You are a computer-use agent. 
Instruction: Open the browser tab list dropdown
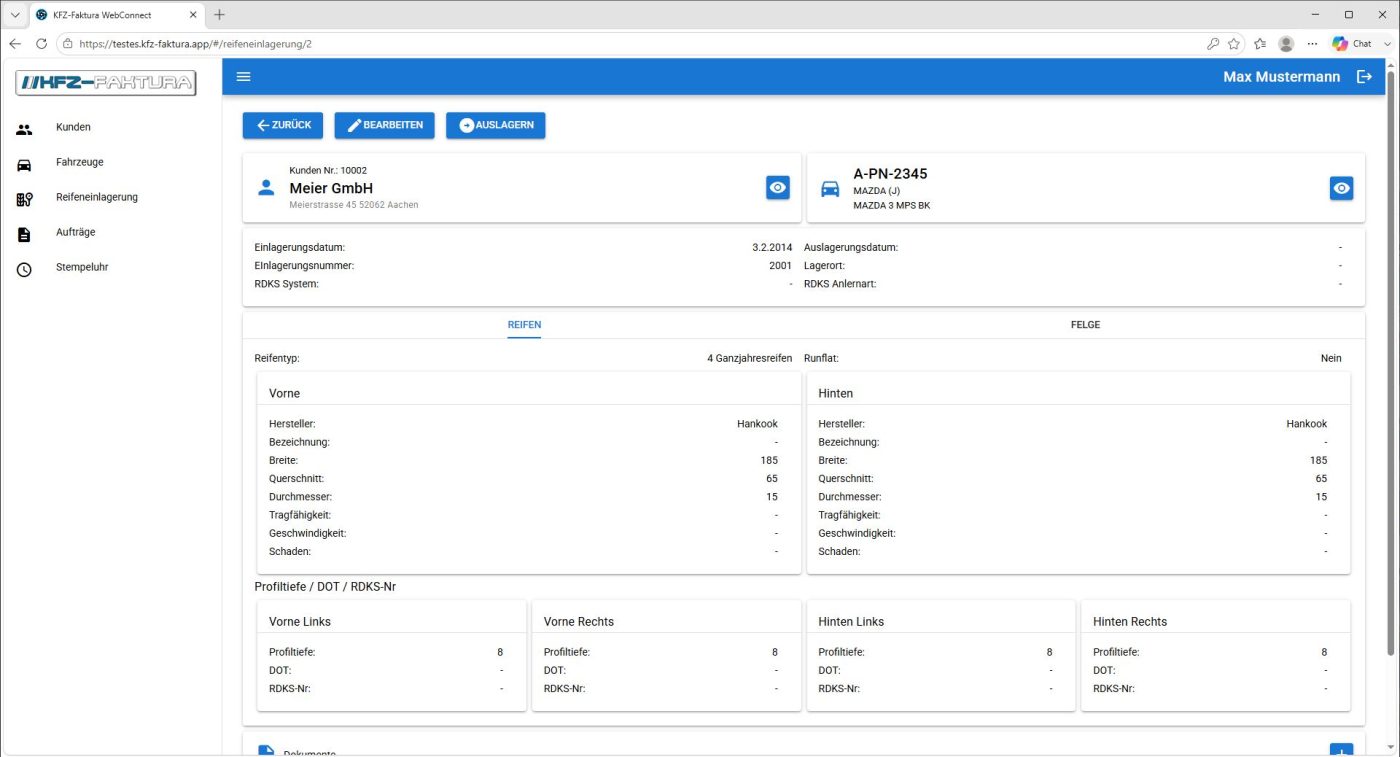pyautogui.click(x=14, y=15)
